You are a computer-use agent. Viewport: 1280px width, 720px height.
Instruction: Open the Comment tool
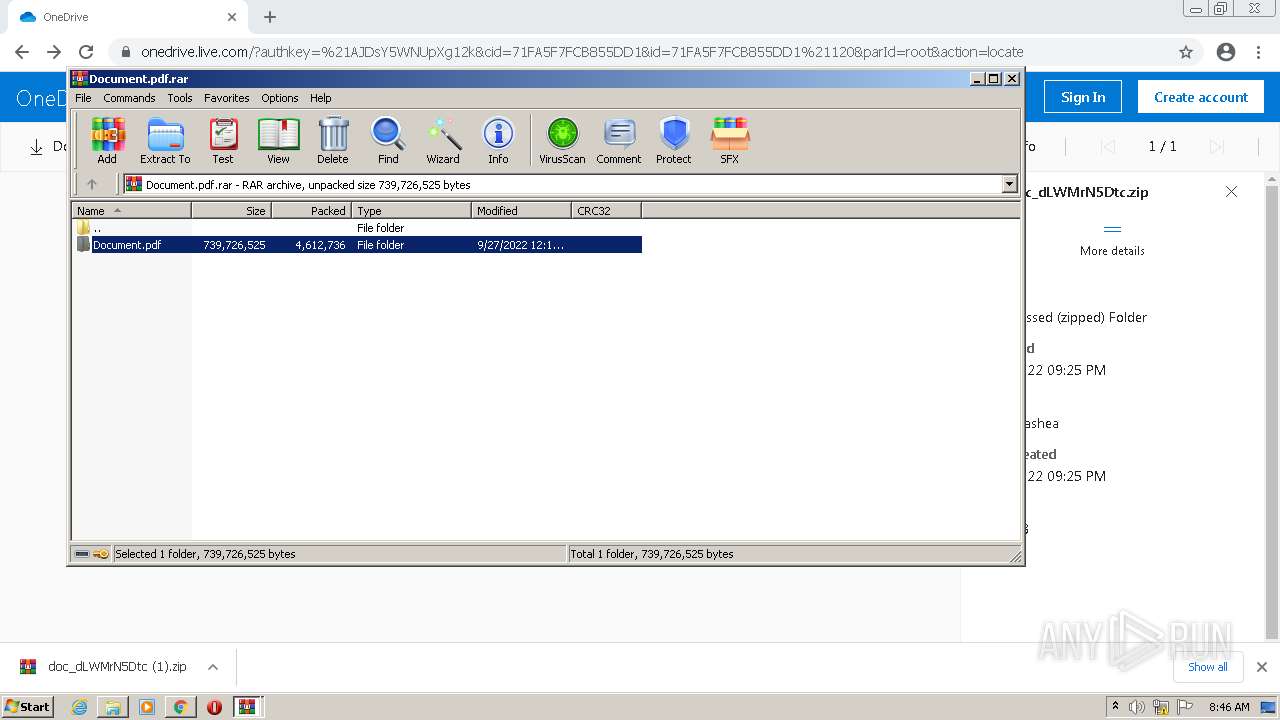click(619, 140)
